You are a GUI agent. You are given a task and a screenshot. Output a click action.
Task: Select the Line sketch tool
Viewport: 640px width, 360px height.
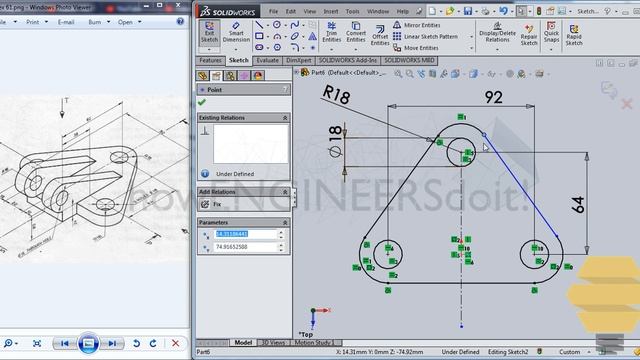tap(259, 25)
